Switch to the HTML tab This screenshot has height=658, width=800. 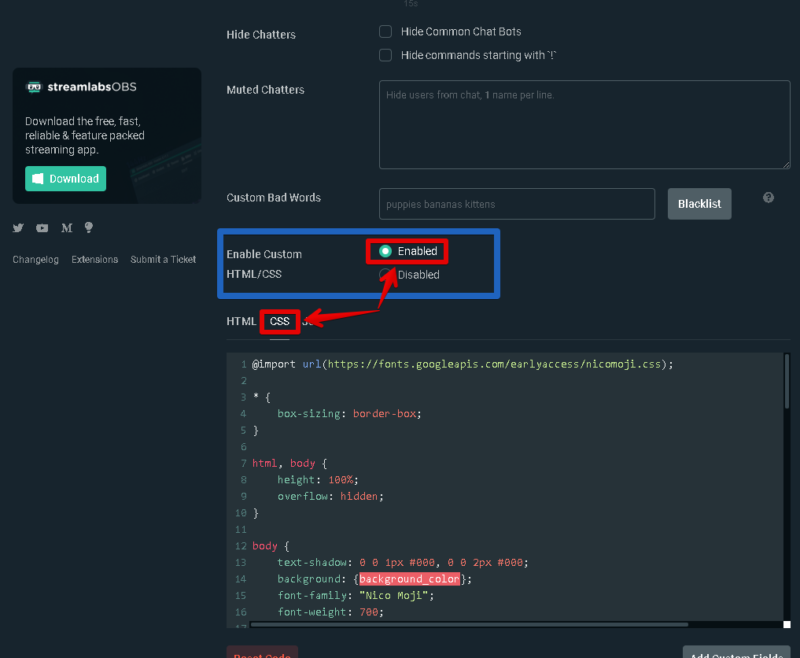(240, 321)
